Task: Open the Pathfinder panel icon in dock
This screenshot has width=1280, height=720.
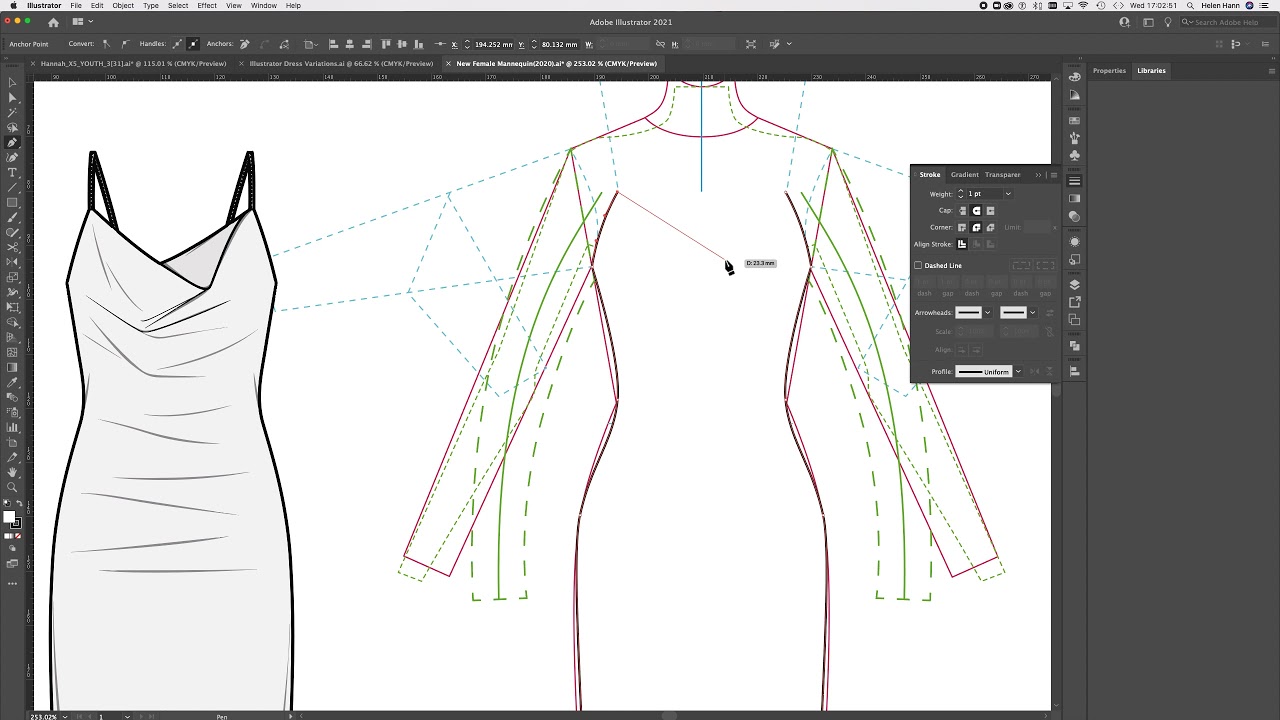Action: [x=1075, y=347]
